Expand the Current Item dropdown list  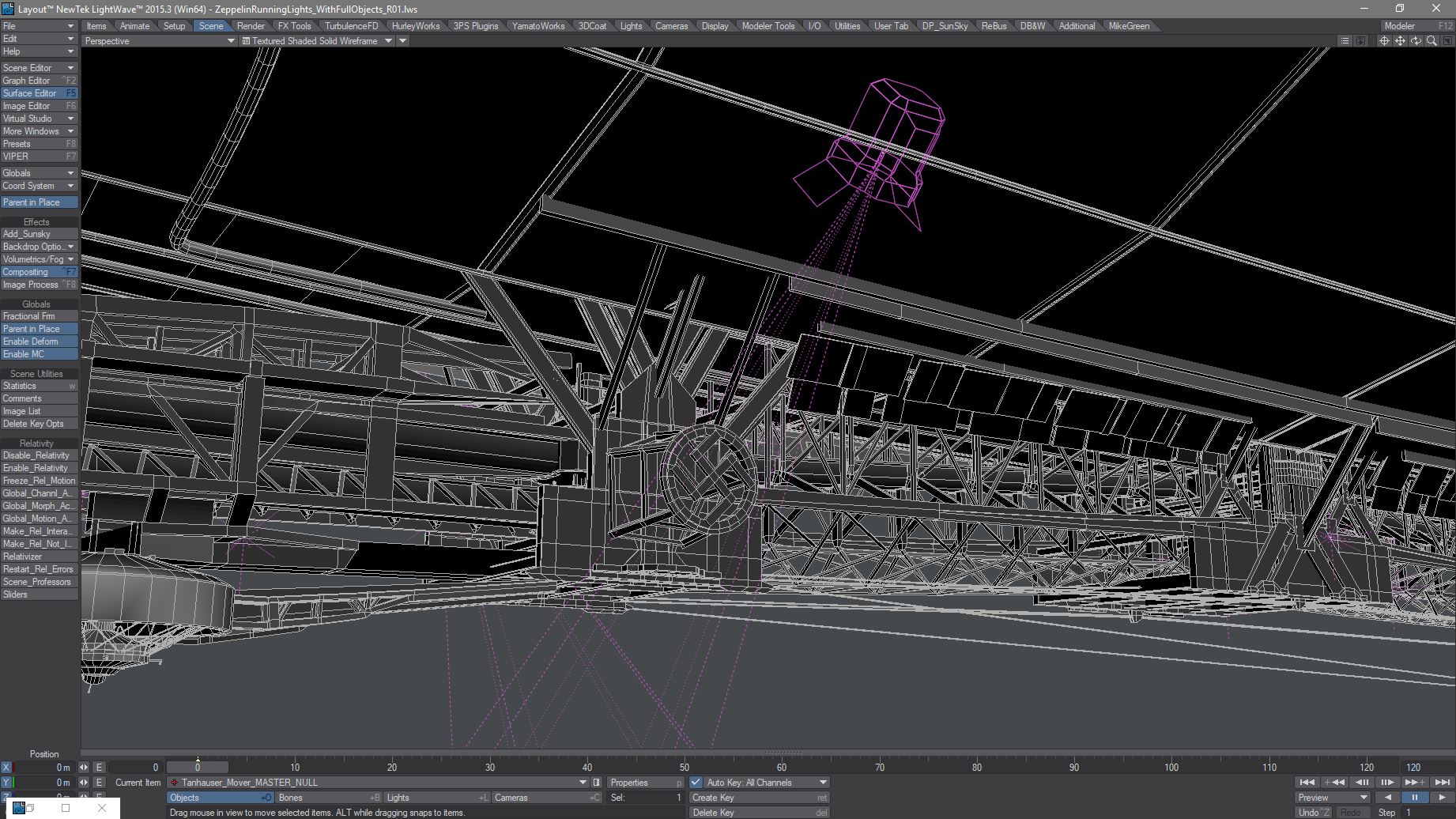[x=583, y=783]
